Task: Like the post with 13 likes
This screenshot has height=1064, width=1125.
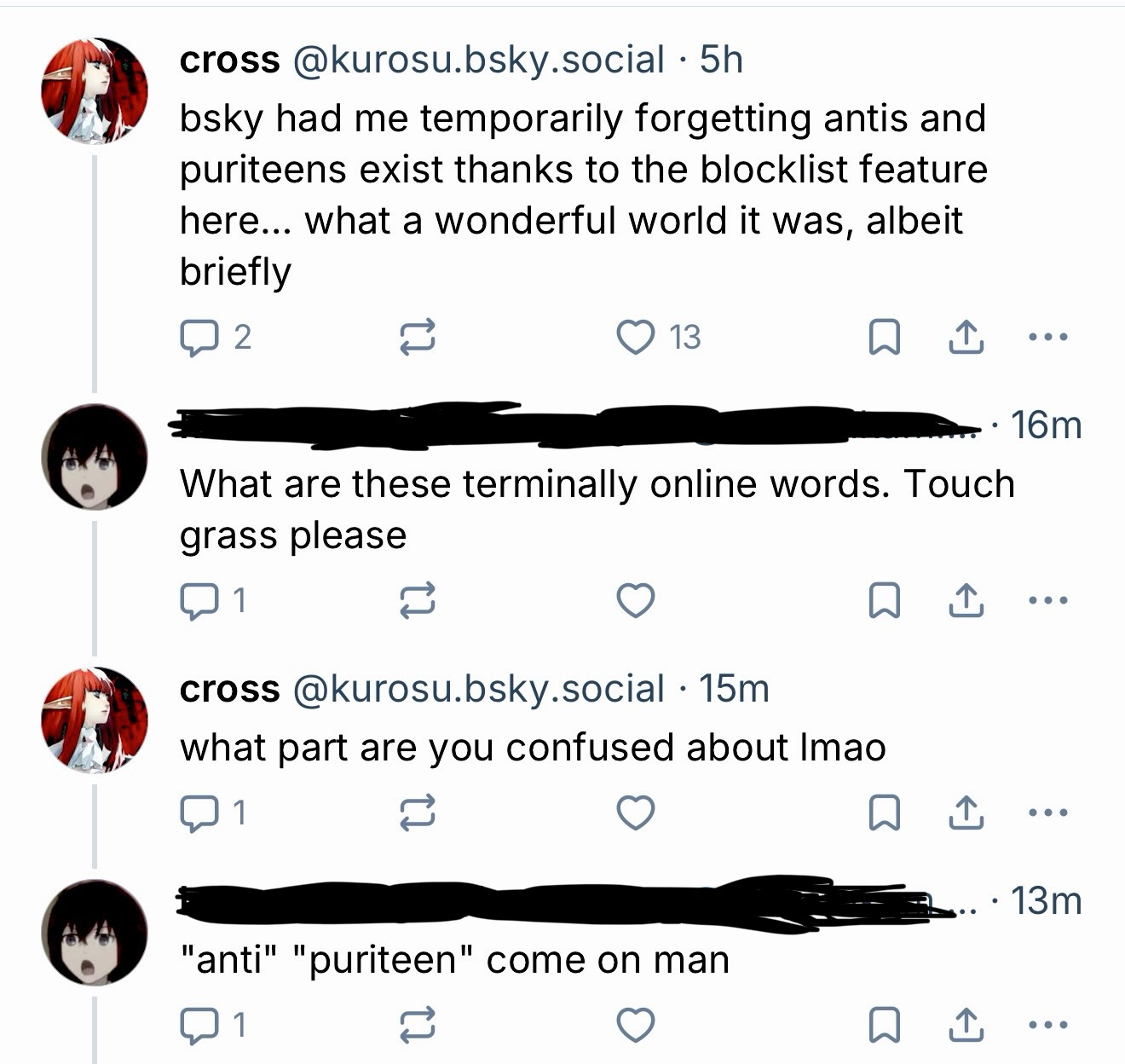Action: 636,338
